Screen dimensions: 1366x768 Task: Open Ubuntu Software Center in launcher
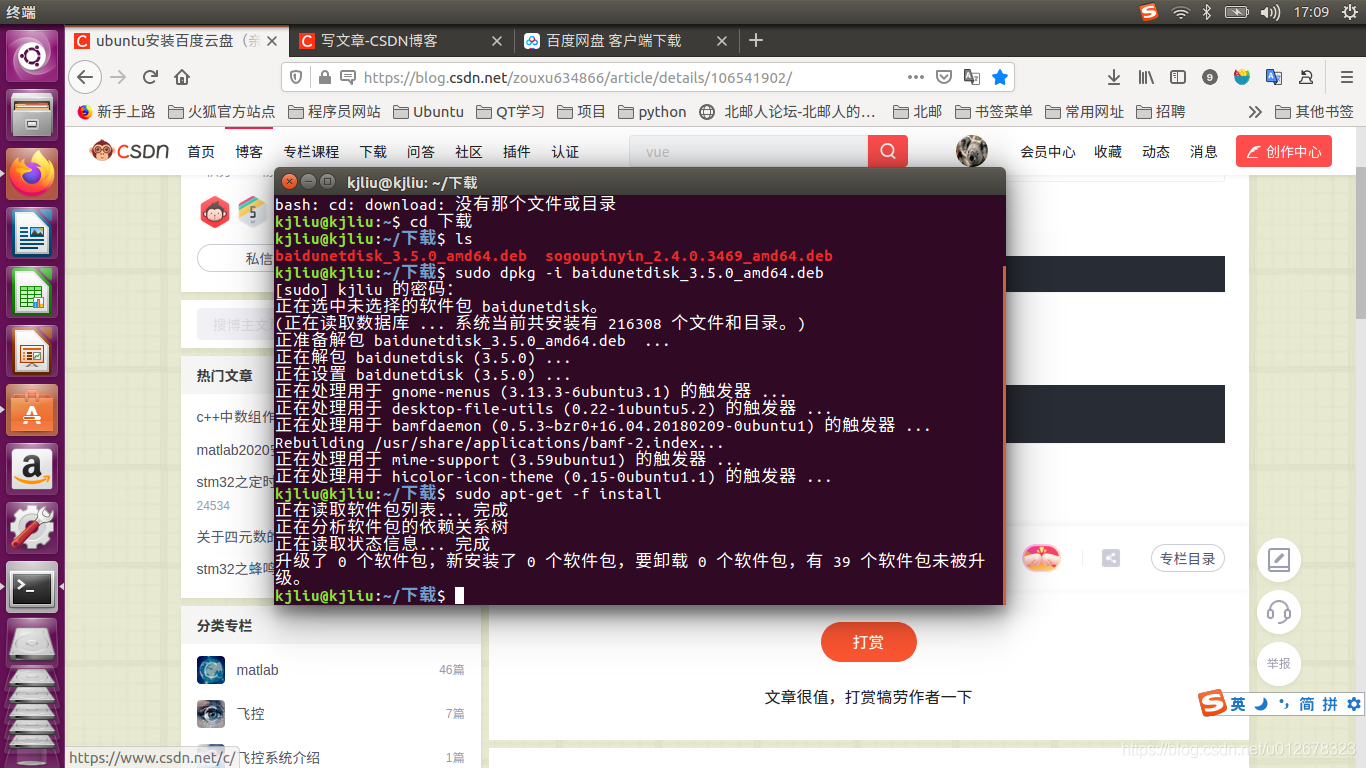tap(32, 409)
